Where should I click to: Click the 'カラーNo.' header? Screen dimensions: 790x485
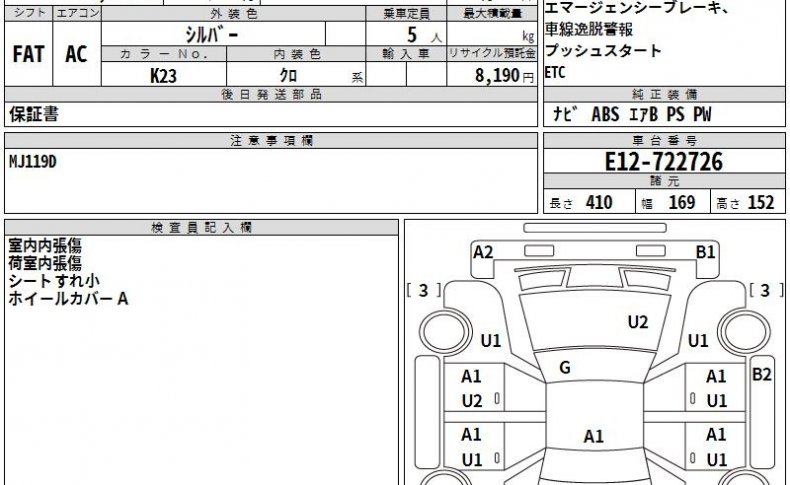pos(164,54)
